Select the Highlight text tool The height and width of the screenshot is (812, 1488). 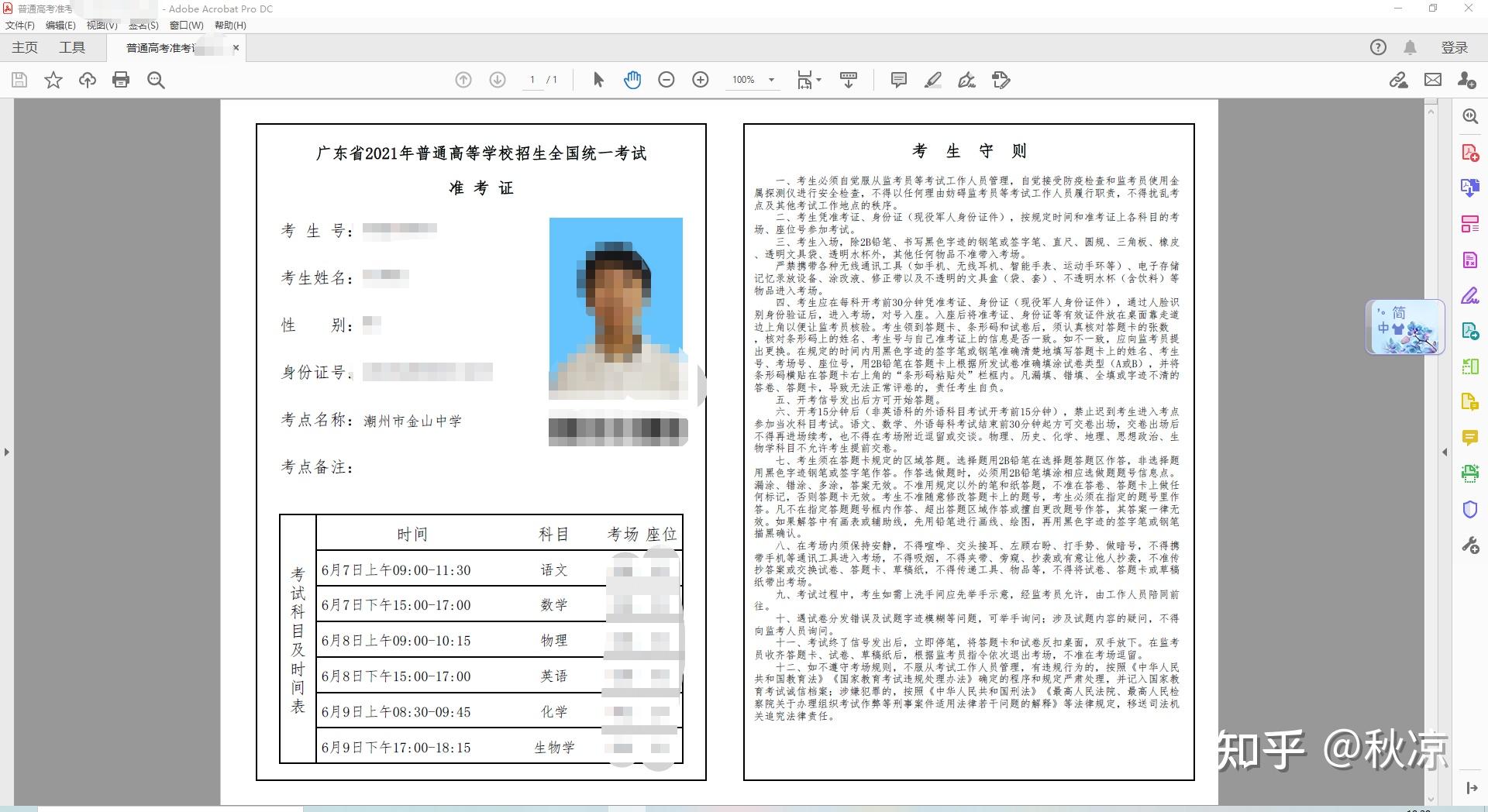pyautogui.click(x=933, y=80)
